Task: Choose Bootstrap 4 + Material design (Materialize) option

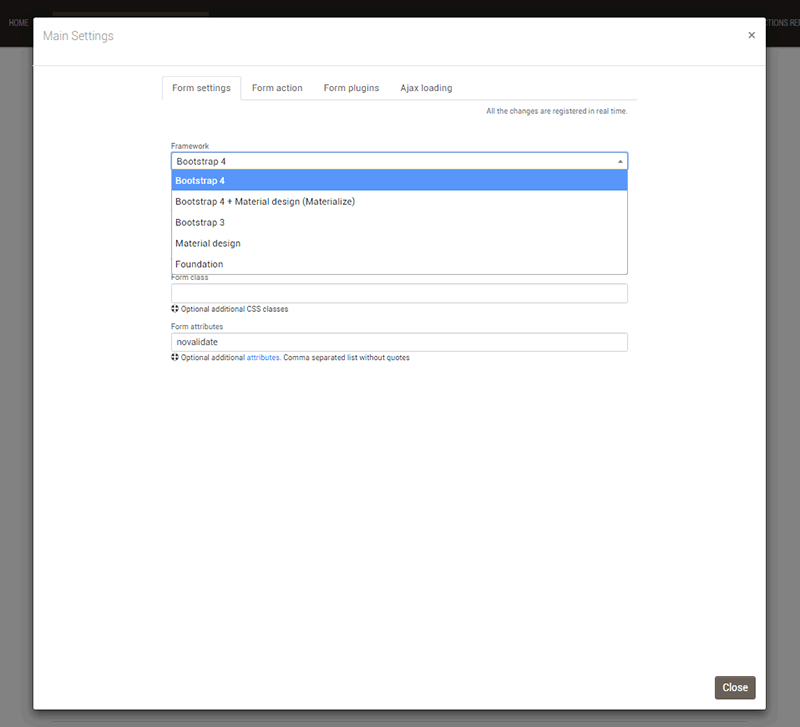Action: click(x=399, y=202)
